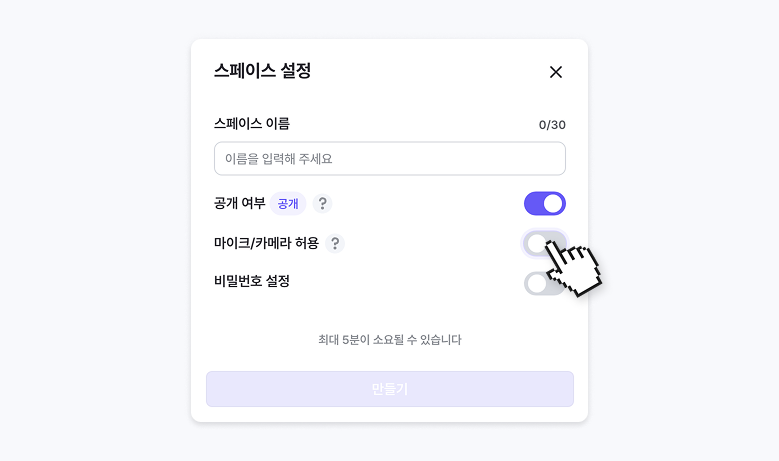The width and height of the screenshot is (779, 461).
Task: Click the white knob of the 공개 여부 switch
Action: (x=553, y=204)
